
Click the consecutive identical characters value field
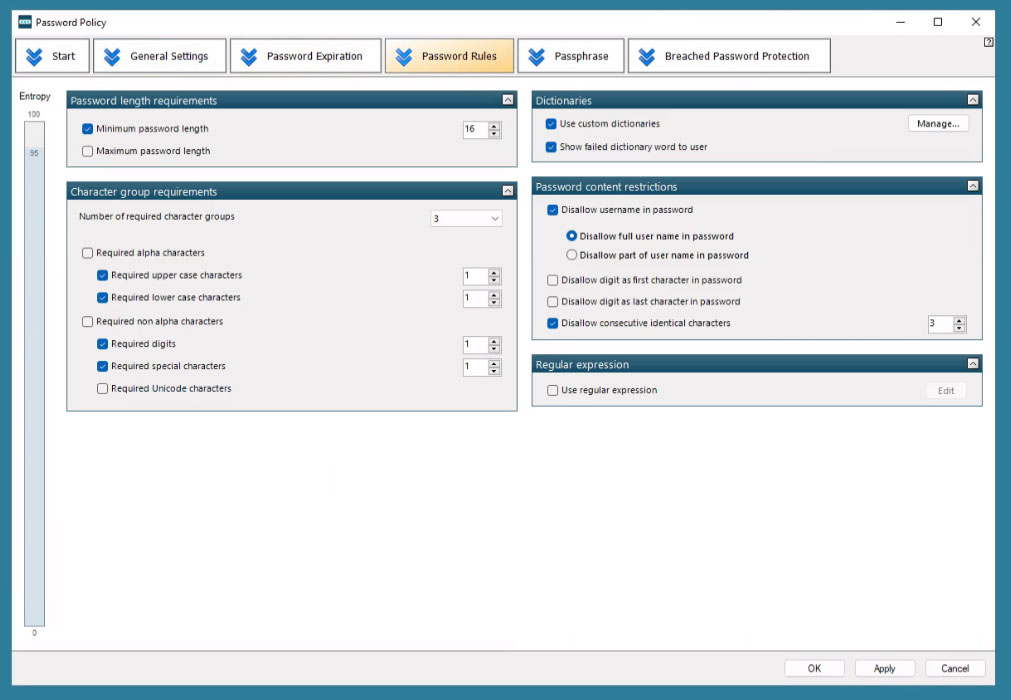[x=941, y=324]
